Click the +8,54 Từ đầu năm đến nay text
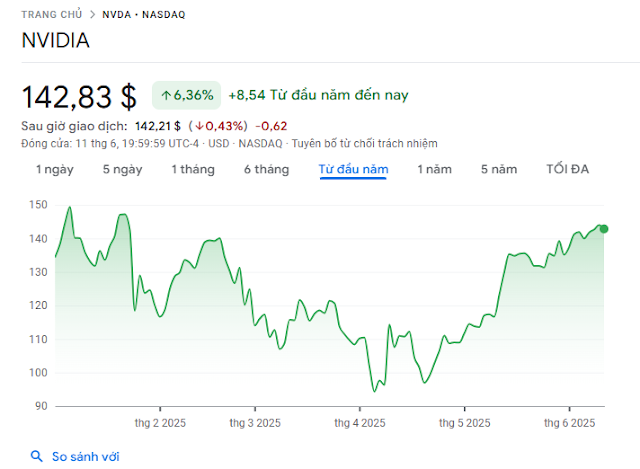Viewport: 640px width, 469px height. click(x=318, y=95)
